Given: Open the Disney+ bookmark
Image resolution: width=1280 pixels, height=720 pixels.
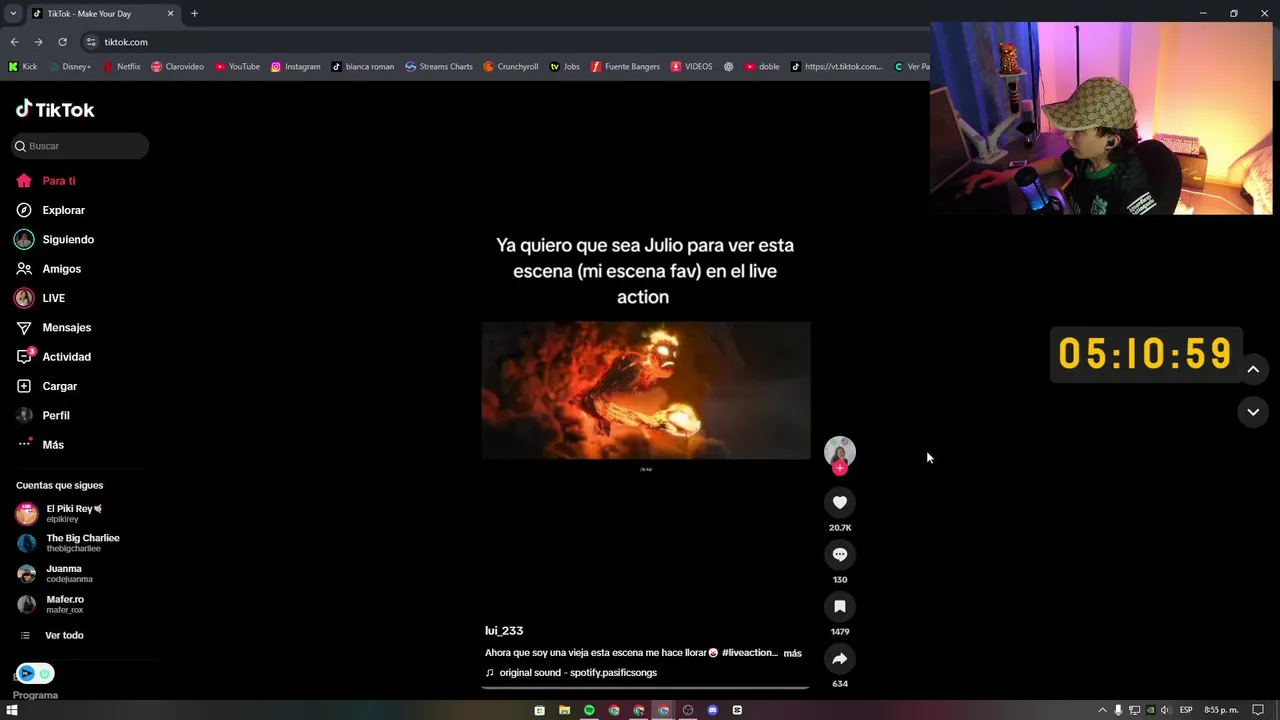Looking at the screenshot, I should pyautogui.click(x=69, y=67).
